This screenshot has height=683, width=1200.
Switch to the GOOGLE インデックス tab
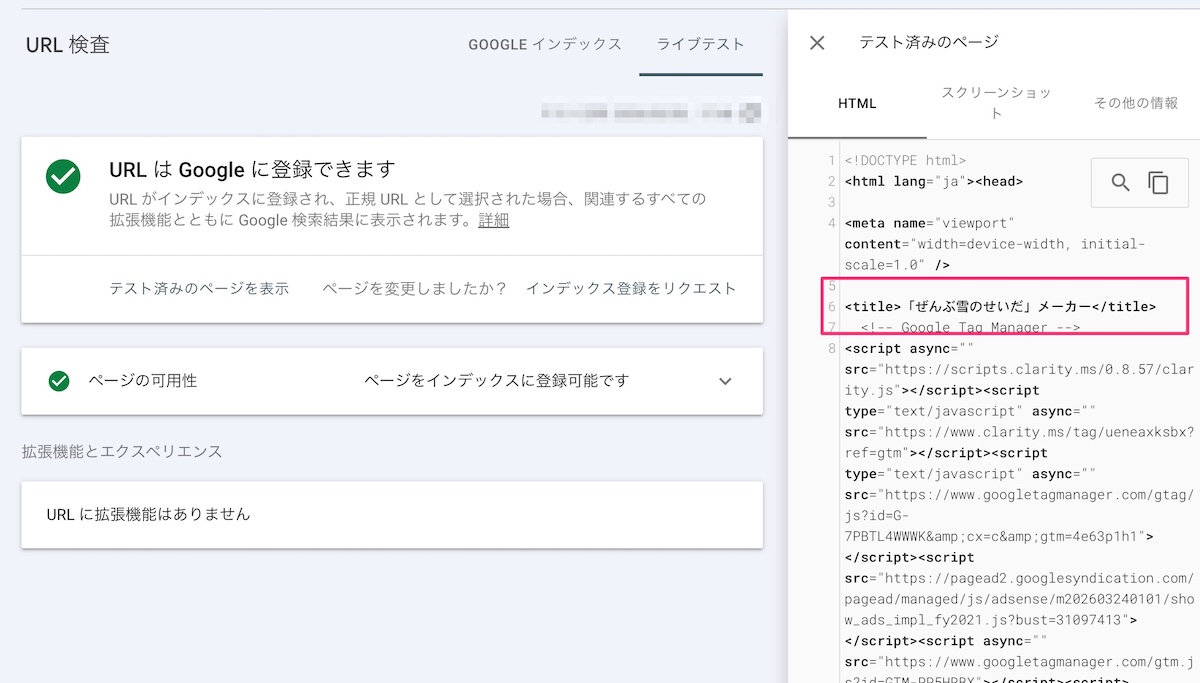pyautogui.click(x=545, y=45)
